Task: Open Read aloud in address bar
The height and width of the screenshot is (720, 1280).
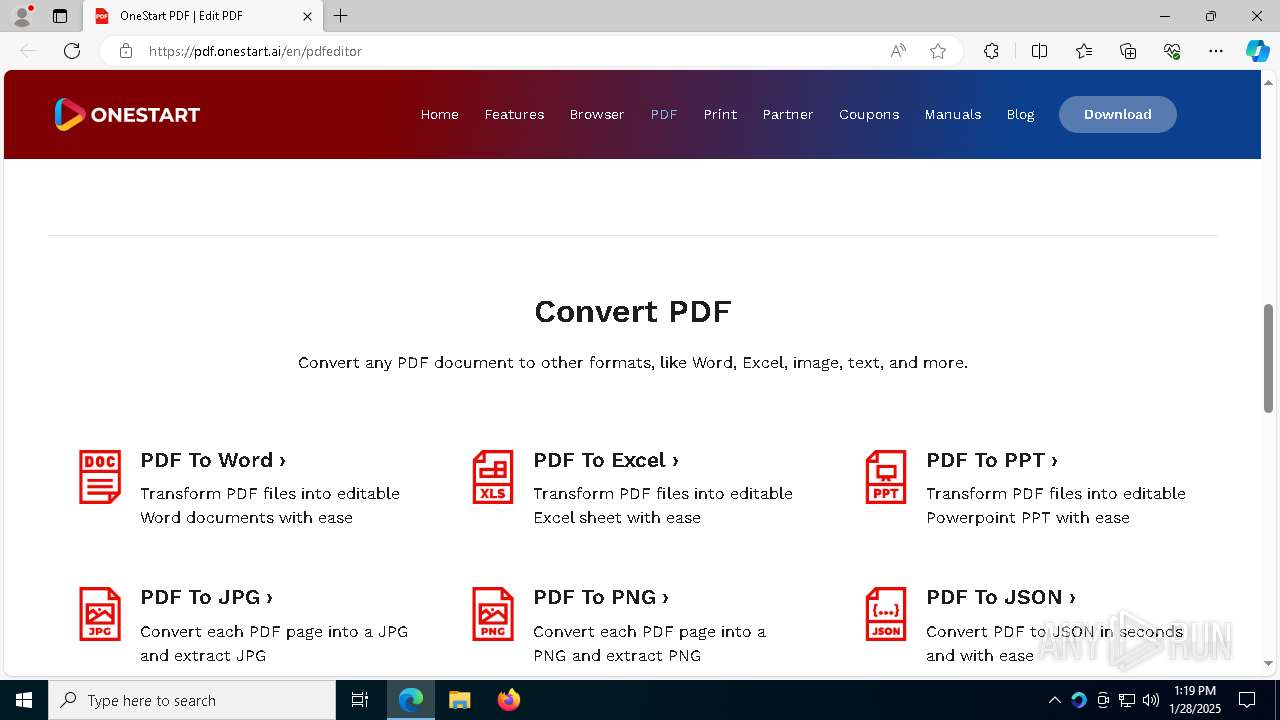Action: coord(898,51)
